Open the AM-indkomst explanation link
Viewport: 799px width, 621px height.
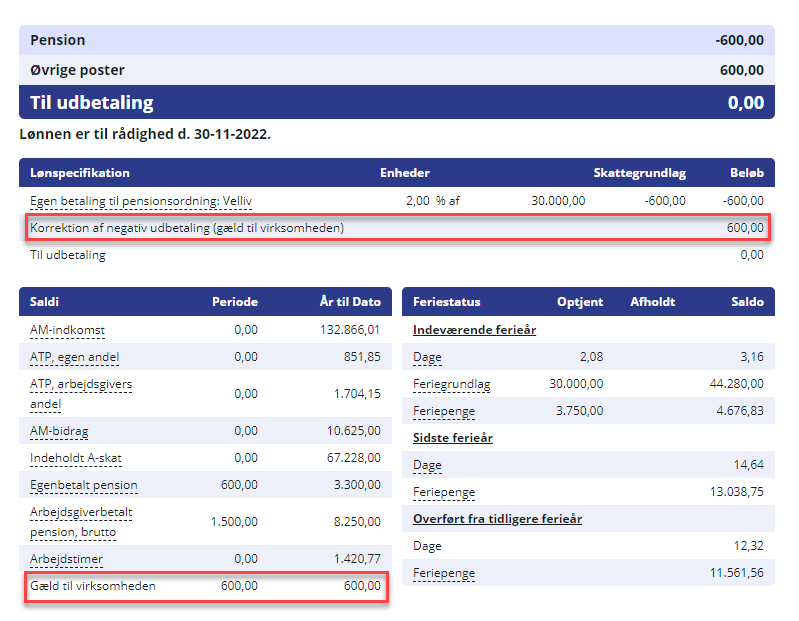[x=67, y=330]
